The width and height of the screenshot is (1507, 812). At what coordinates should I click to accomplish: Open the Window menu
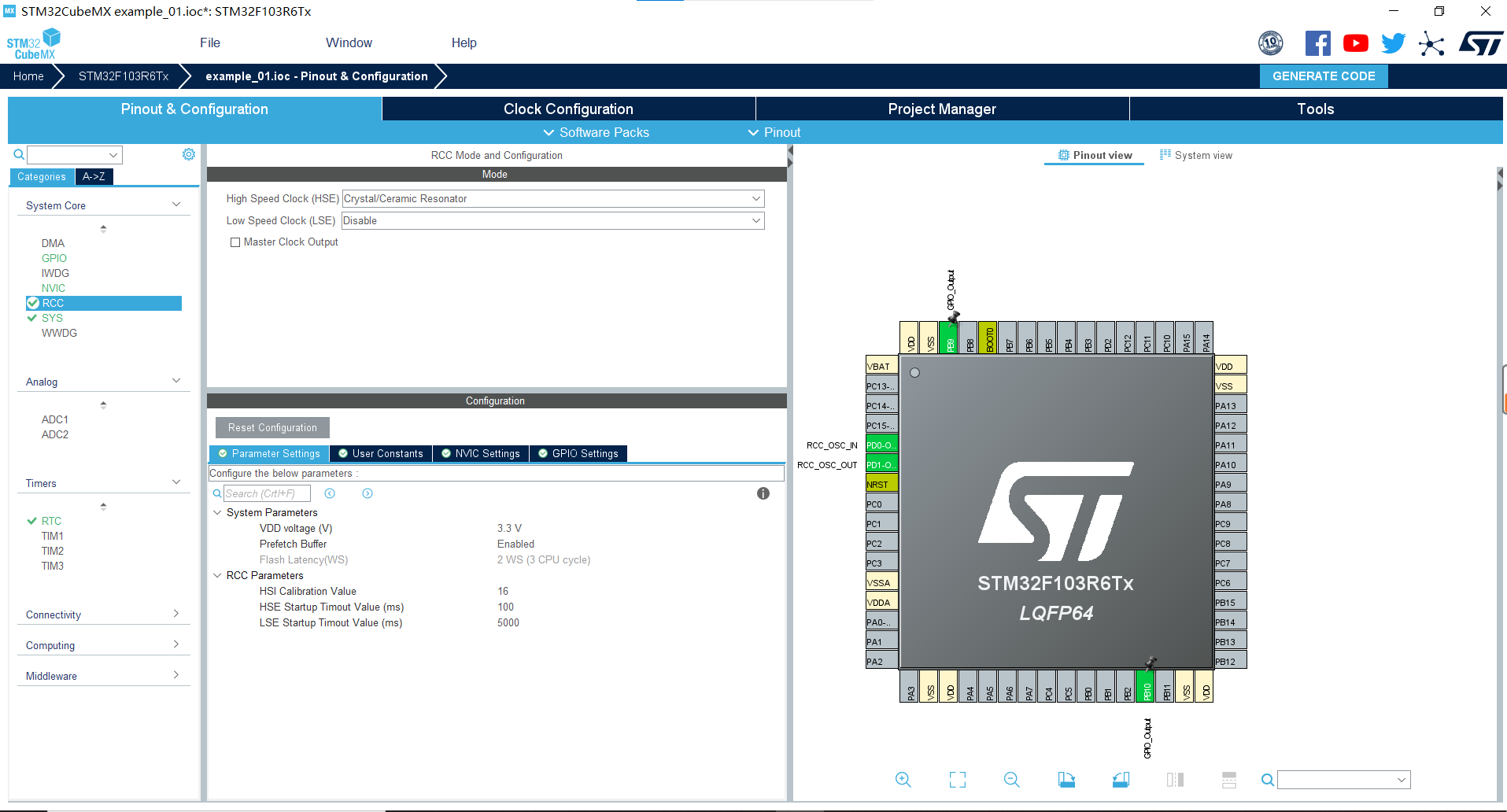349,42
